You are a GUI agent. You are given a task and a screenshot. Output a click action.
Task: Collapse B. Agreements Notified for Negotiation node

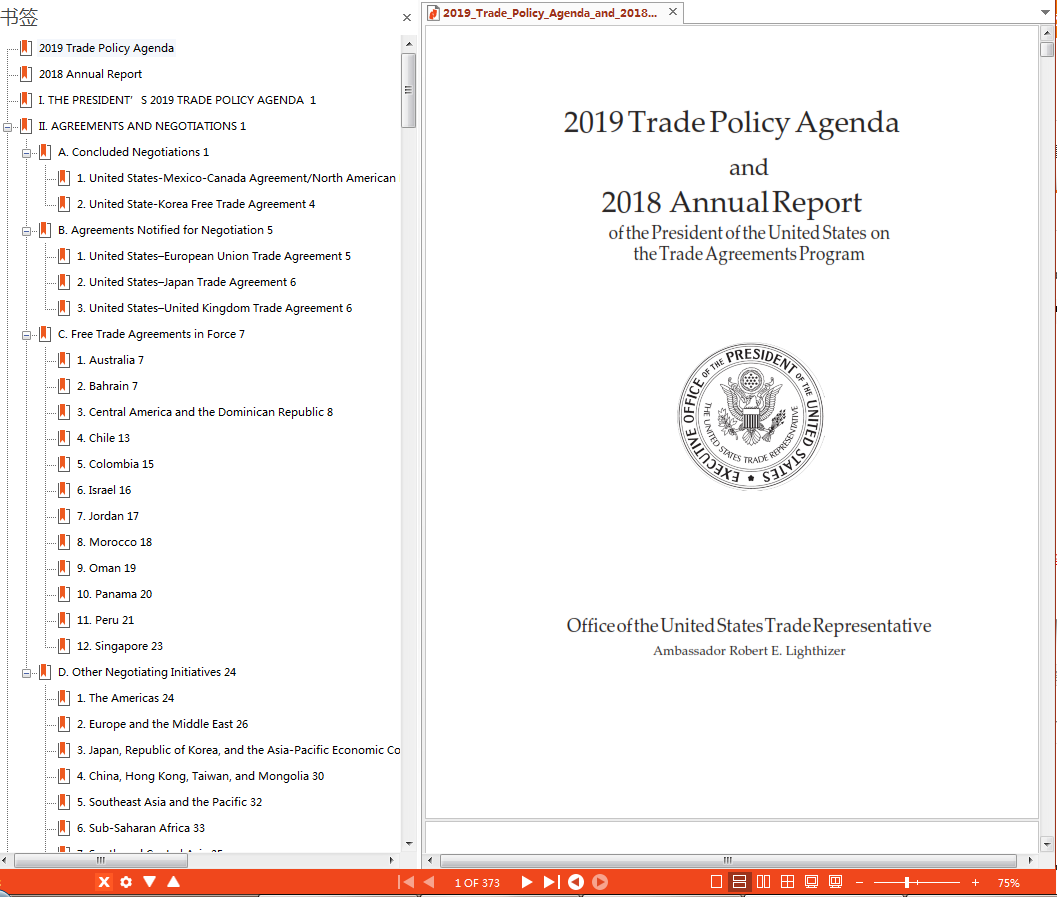(26, 230)
